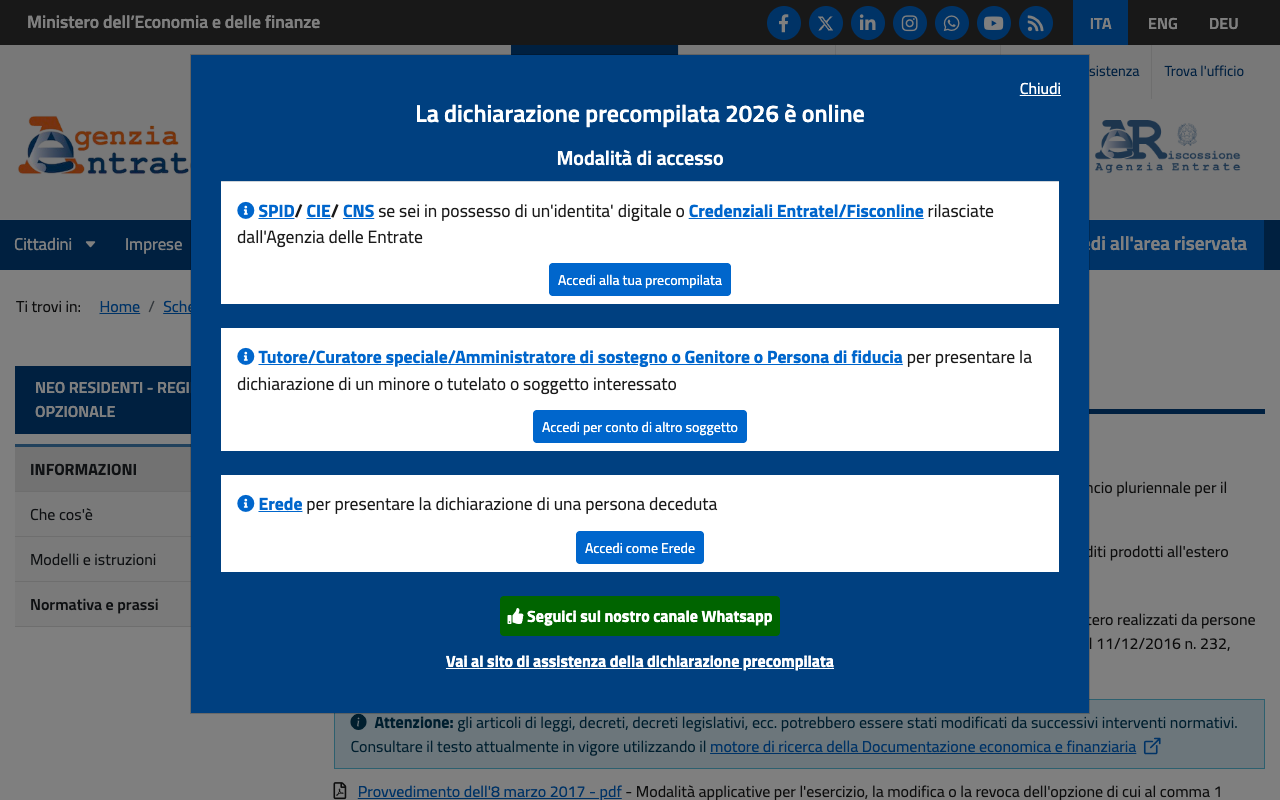
Task: Click the Accedi come Erede button
Action: click(640, 548)
